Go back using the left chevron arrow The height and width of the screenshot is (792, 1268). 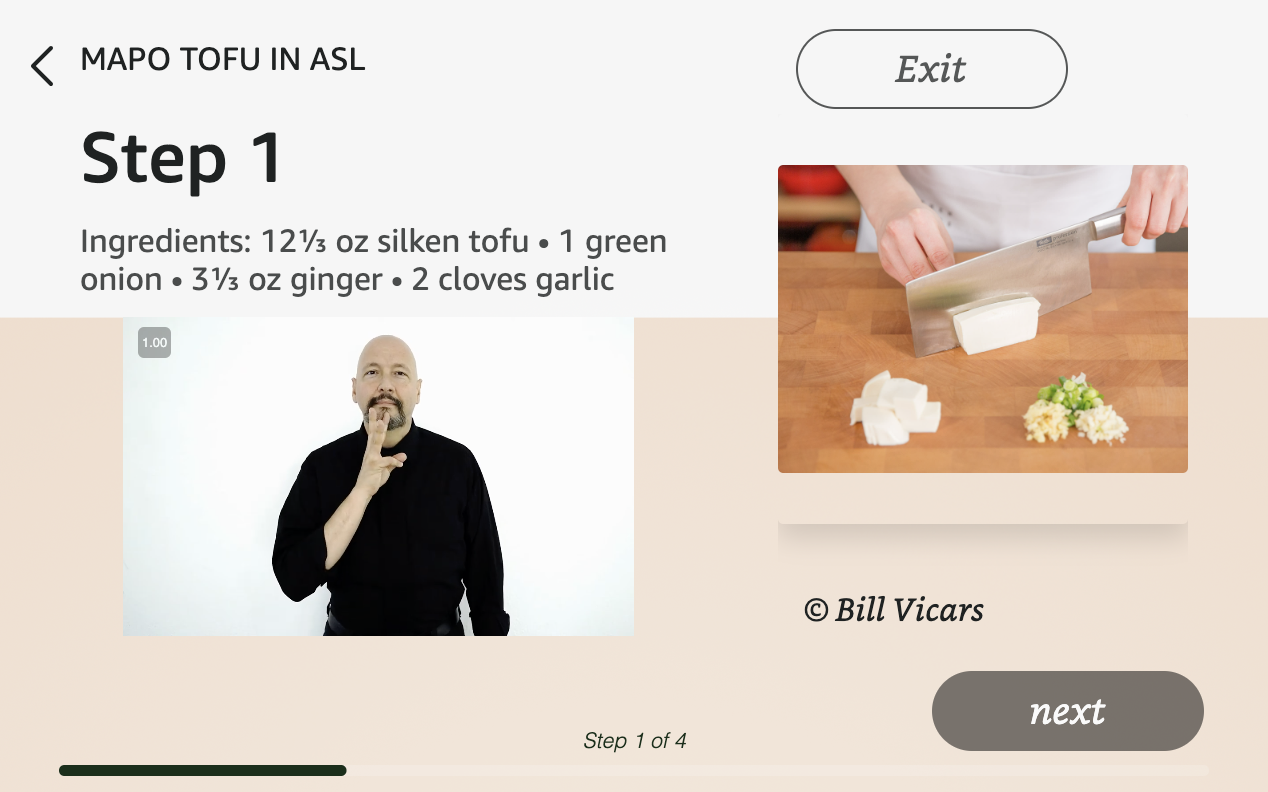tap(42, 66)
